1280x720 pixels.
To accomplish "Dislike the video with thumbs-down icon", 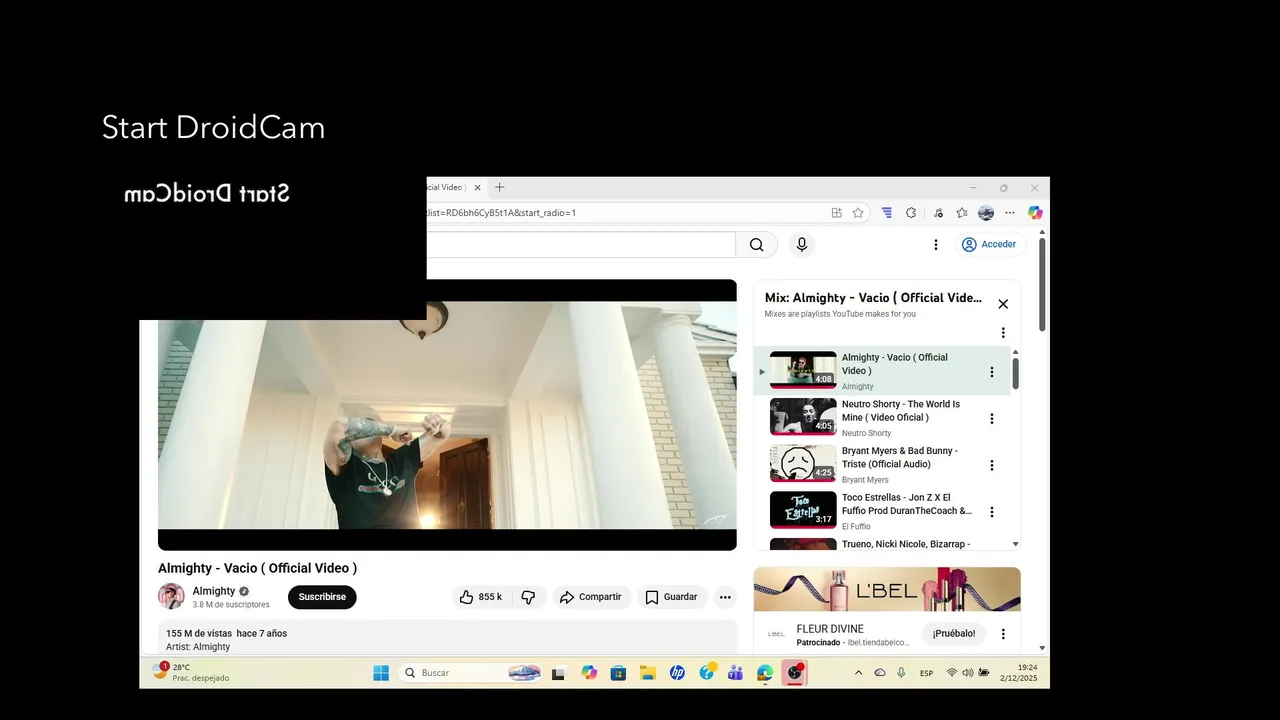I will pos(528,597).
